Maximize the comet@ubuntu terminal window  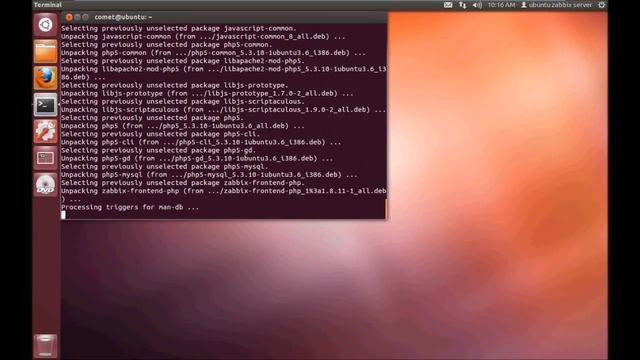pyautogui.click(x=85, y=17)
